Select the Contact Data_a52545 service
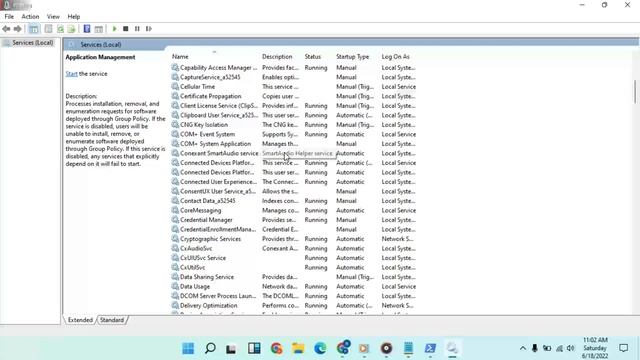Image resolution: width=640 pixels, height=360 pixels. pos(293,201)
